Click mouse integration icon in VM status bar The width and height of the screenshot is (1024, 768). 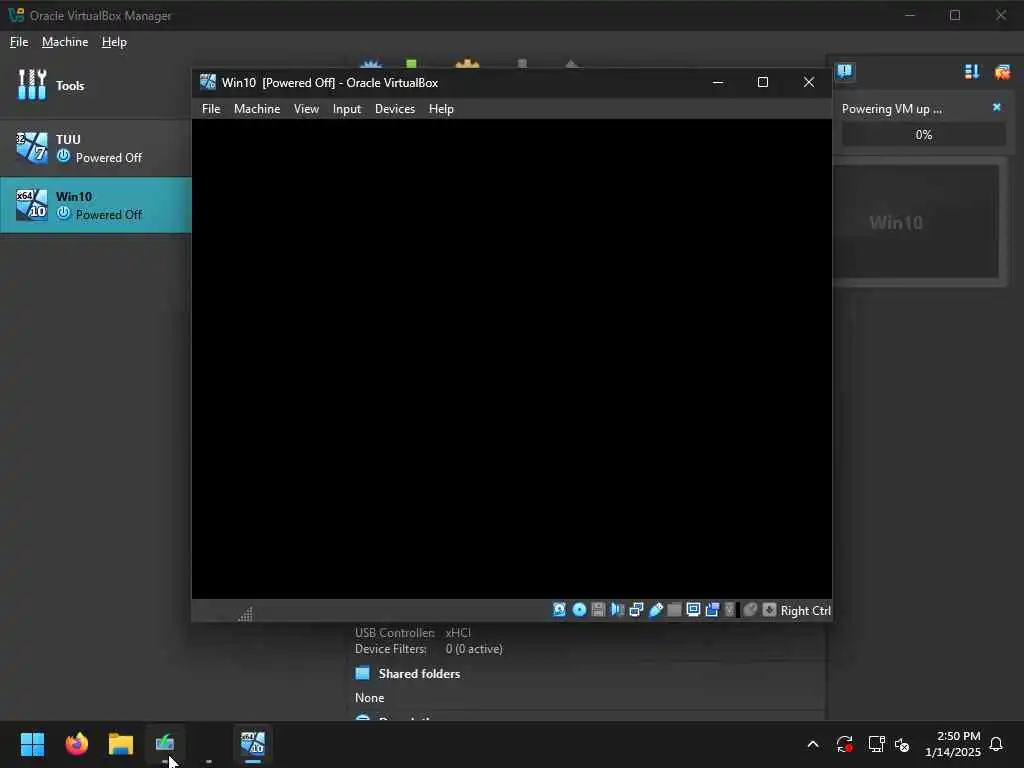coord(750,610)
